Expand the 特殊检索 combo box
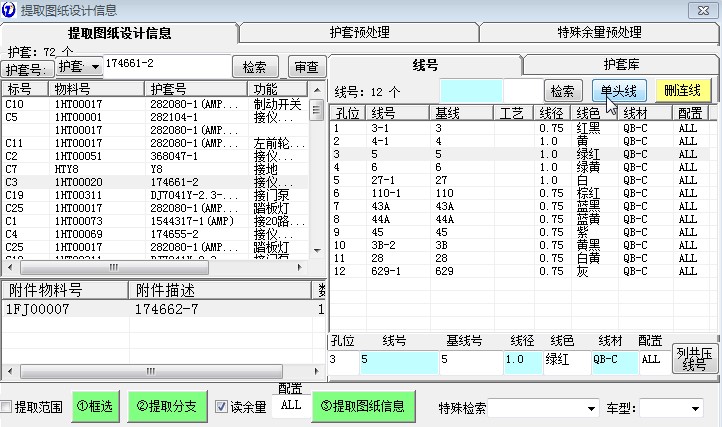Viewport: 722px width, 427px height. [591, 408]
